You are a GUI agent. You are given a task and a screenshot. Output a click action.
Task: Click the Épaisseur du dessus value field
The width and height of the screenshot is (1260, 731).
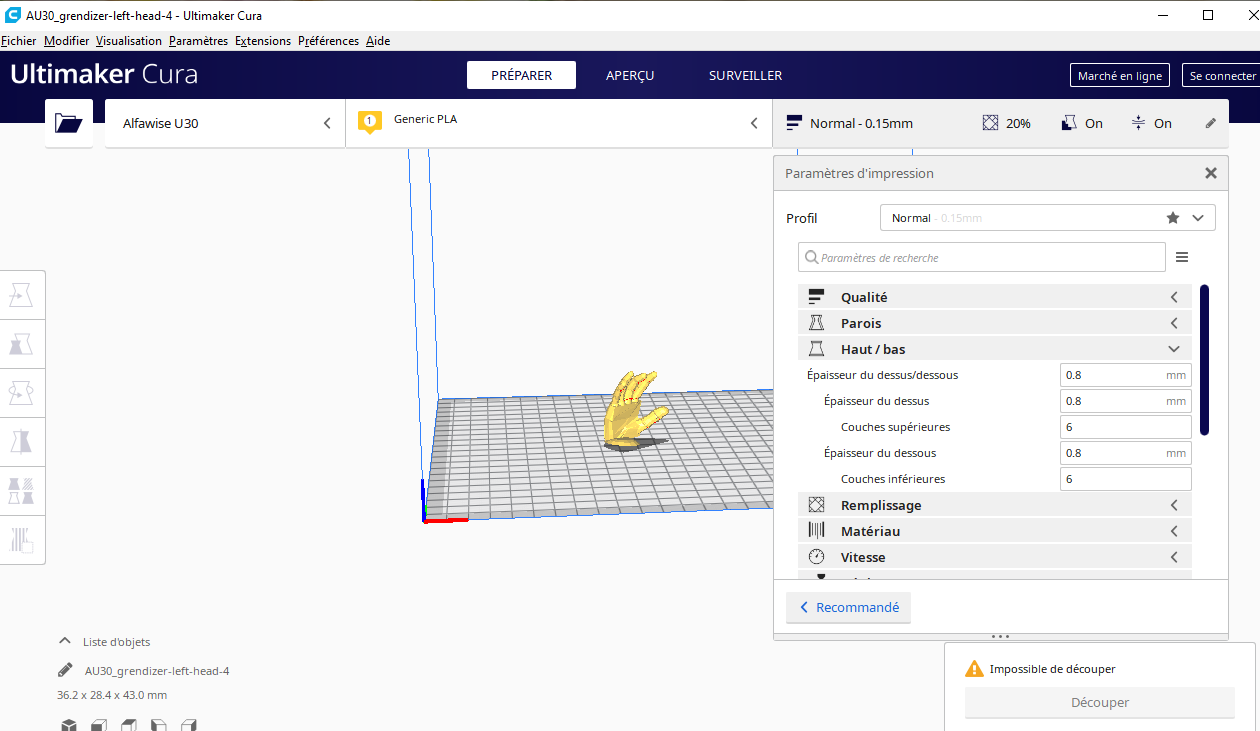coord(1126,401)
